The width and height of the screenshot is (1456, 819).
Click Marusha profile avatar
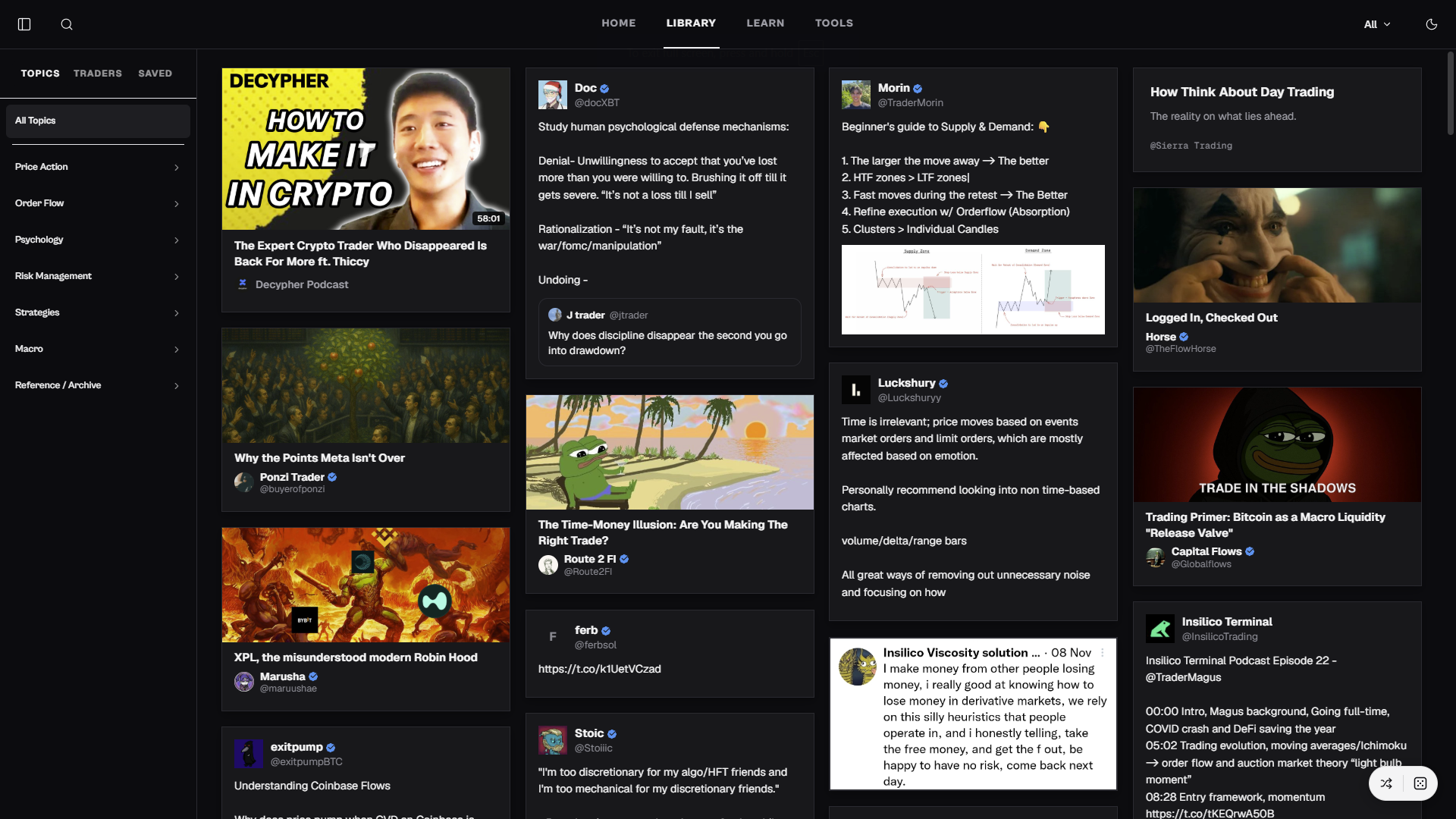[x=244, y=682]
